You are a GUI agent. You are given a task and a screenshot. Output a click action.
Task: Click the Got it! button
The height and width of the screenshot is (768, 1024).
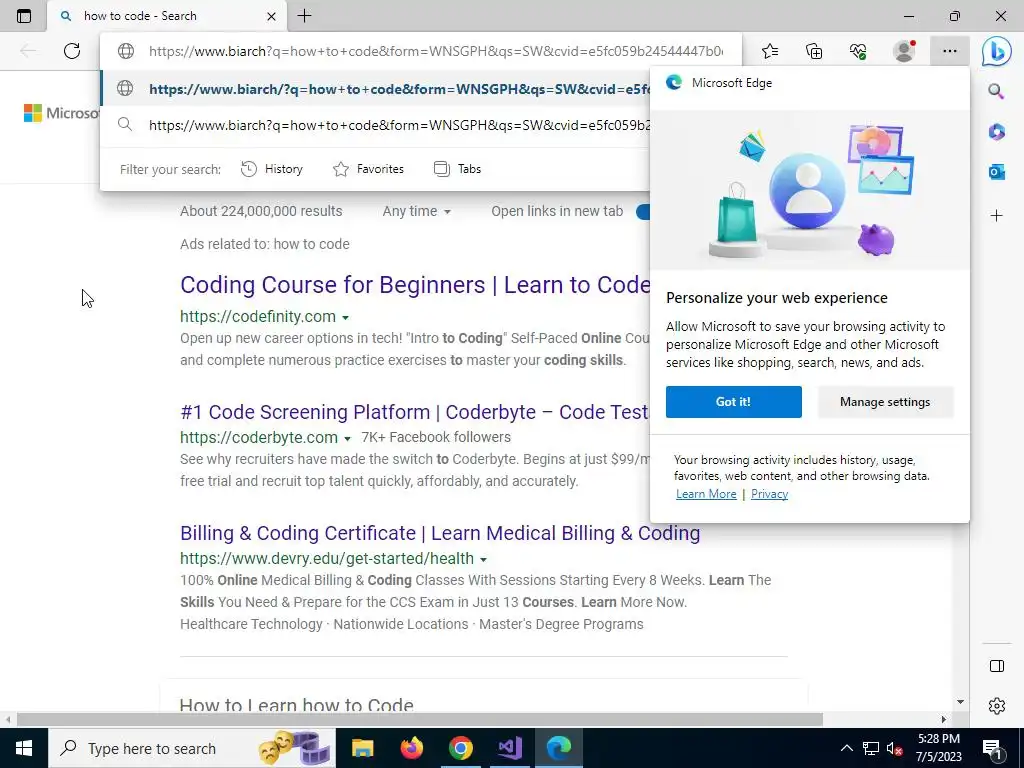tap(733, 402)
